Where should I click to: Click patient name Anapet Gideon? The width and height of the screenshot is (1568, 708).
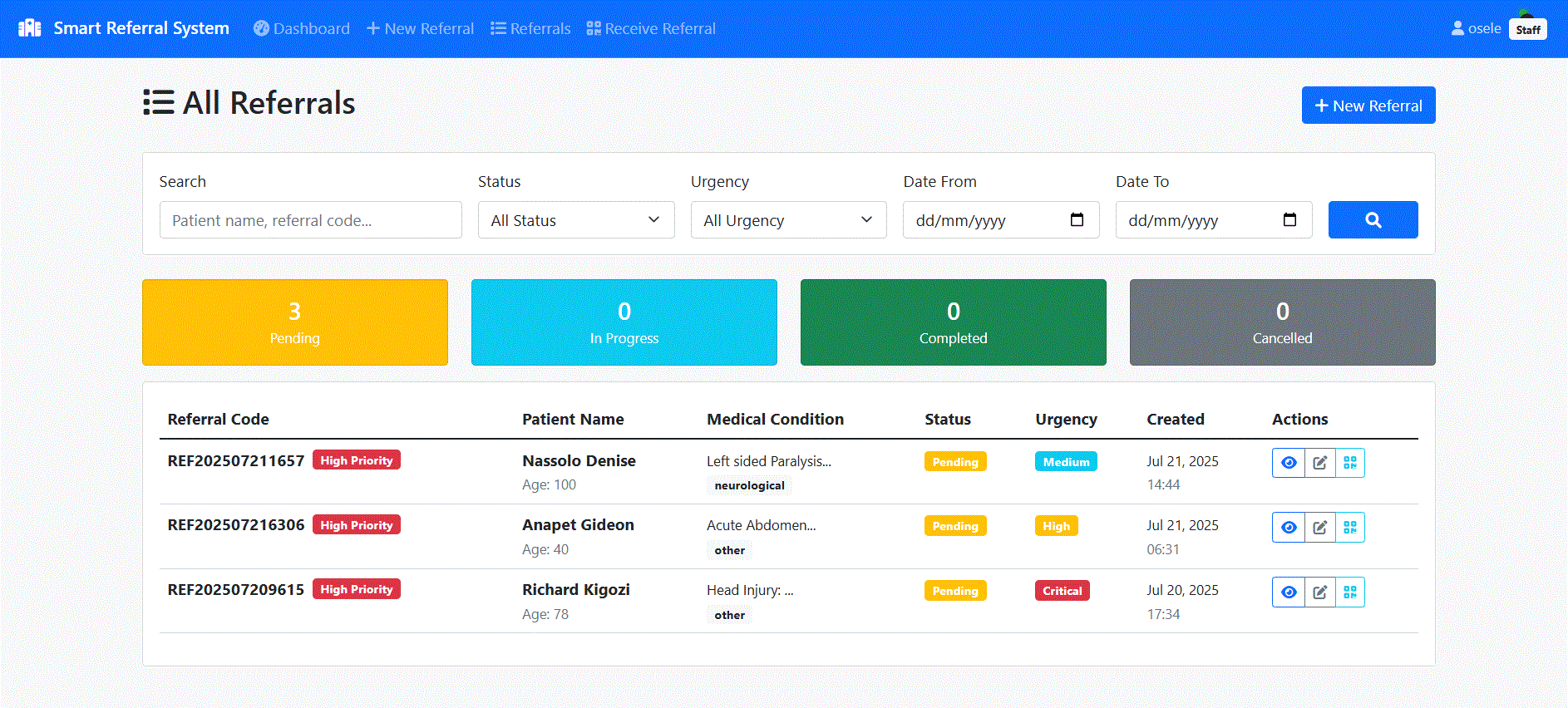(x=578, y=525)
